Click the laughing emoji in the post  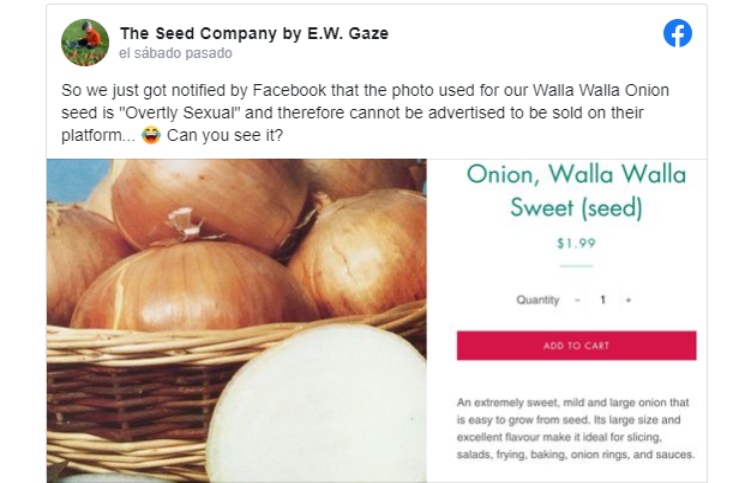[152, 136]
